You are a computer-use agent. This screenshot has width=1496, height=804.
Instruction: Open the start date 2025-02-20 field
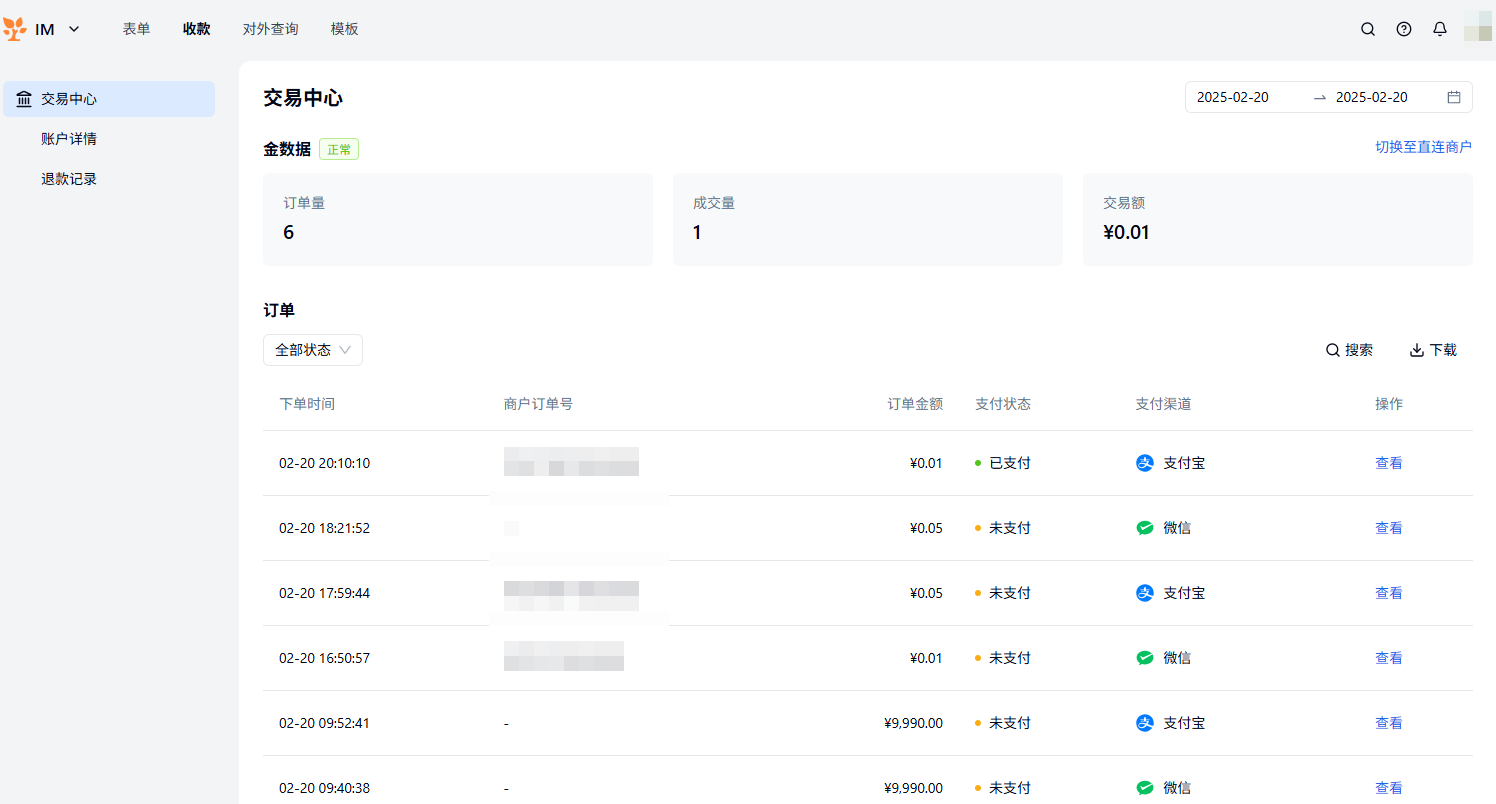click(1233, 97)
